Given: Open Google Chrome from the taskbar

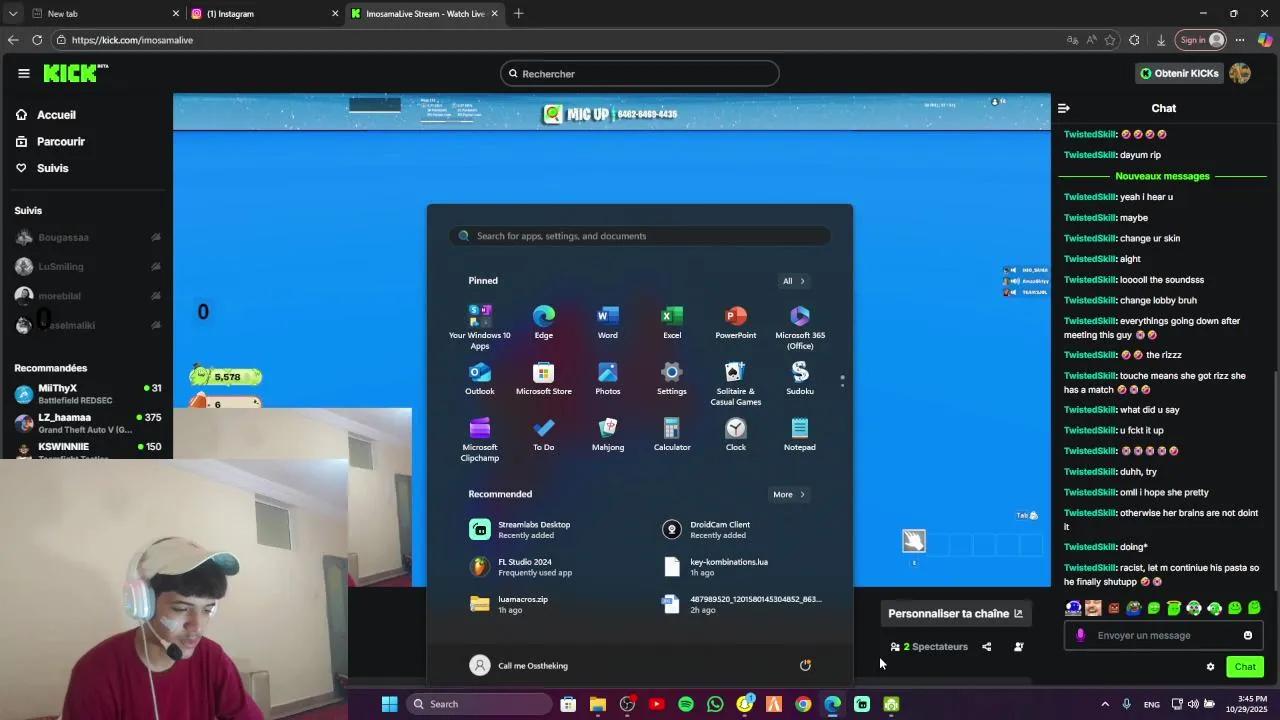Looking at the screenshot, I should (x=803, y=704).
